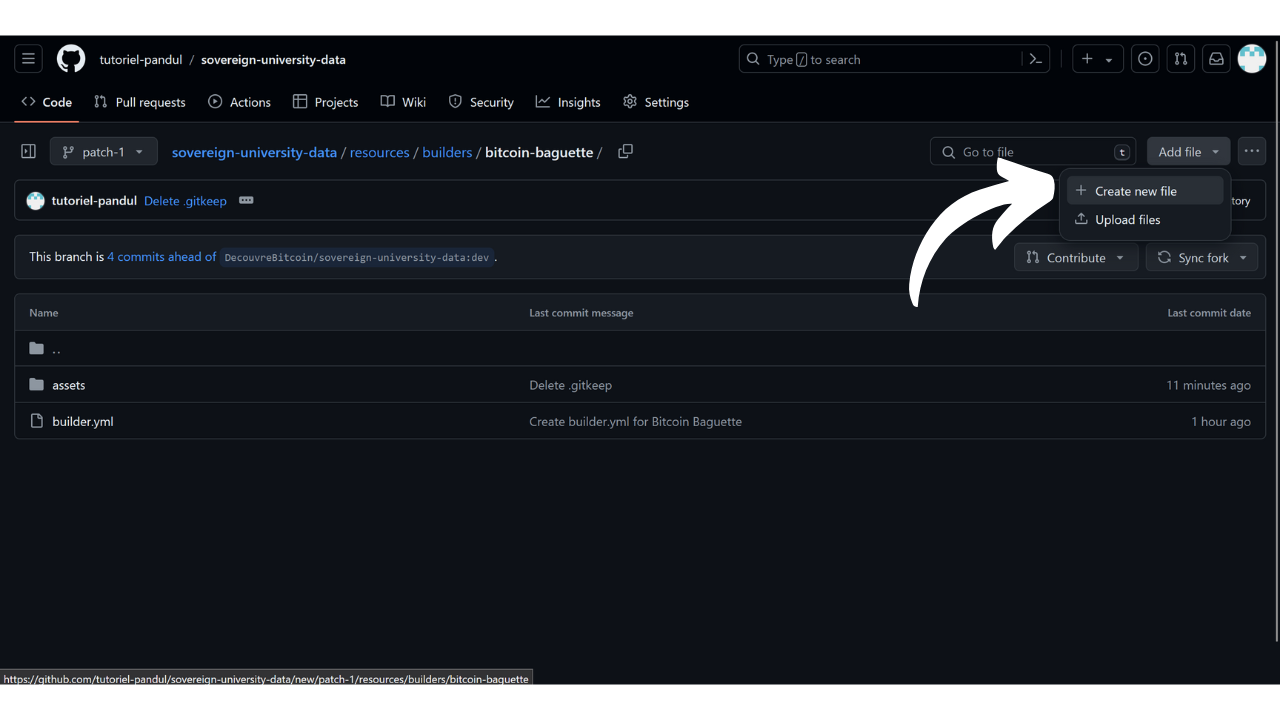Click the Go to file search field

tap(1030, 152)
